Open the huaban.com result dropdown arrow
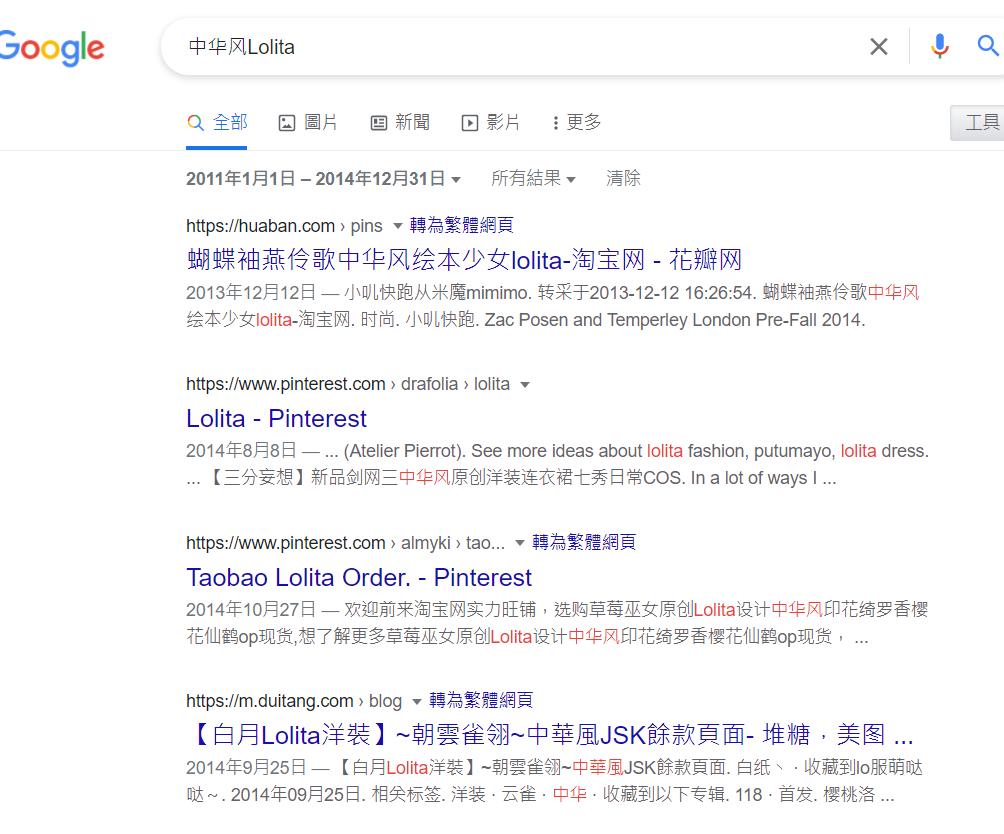This screenshot has width=1004, height=834. pos(397,226)
